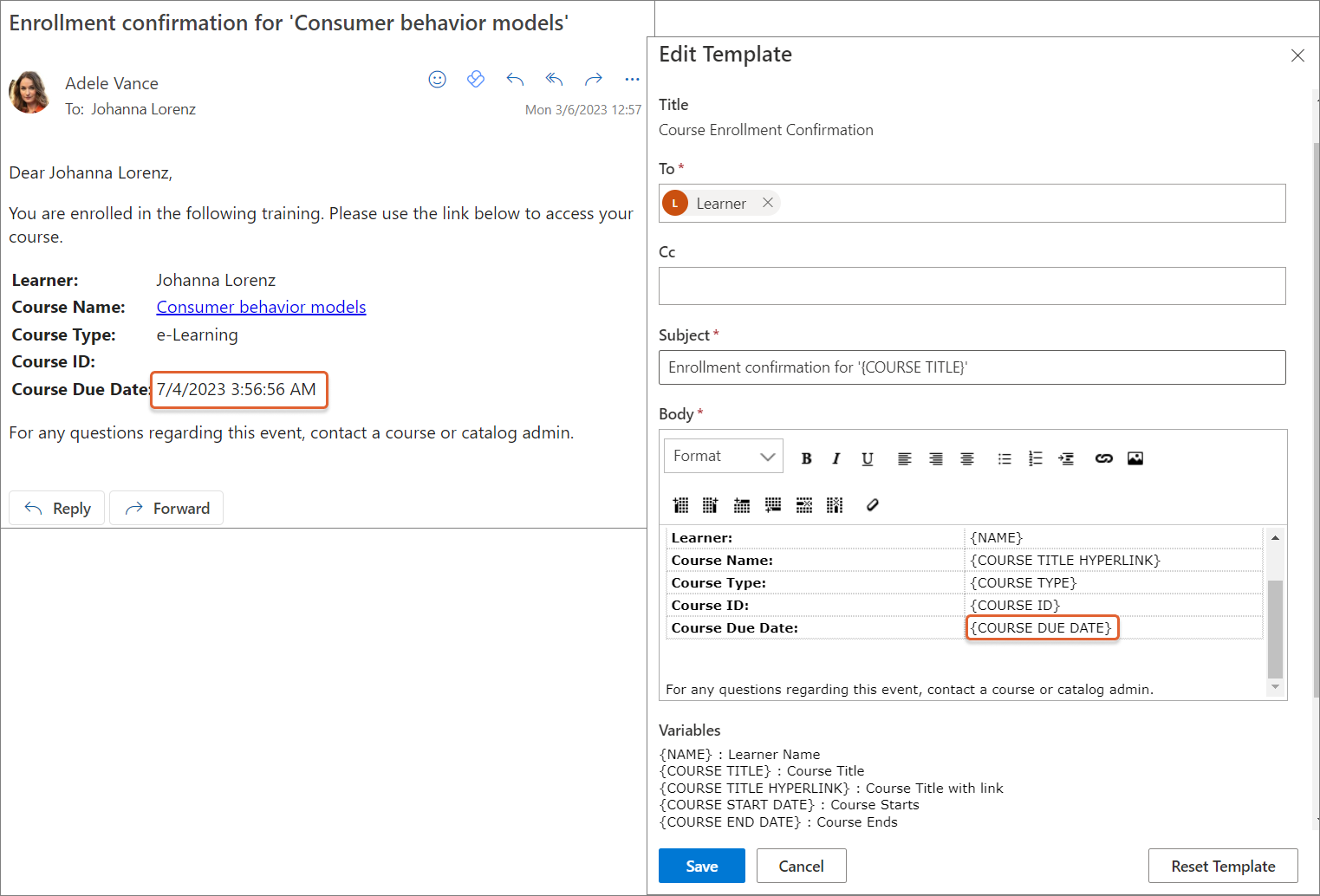Remove the Learner recipient chip
The height and width of the screenshot is (896, 1320).
(767, 203)
